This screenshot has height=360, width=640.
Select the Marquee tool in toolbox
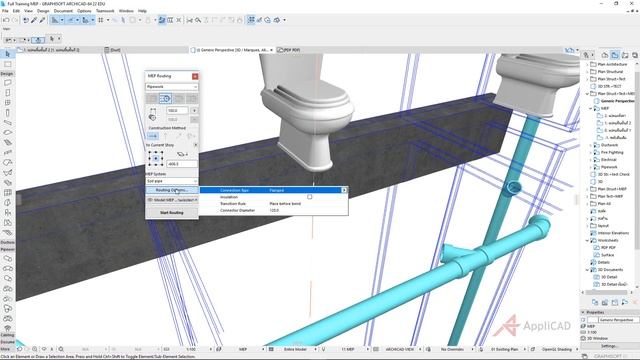[7, 64]
